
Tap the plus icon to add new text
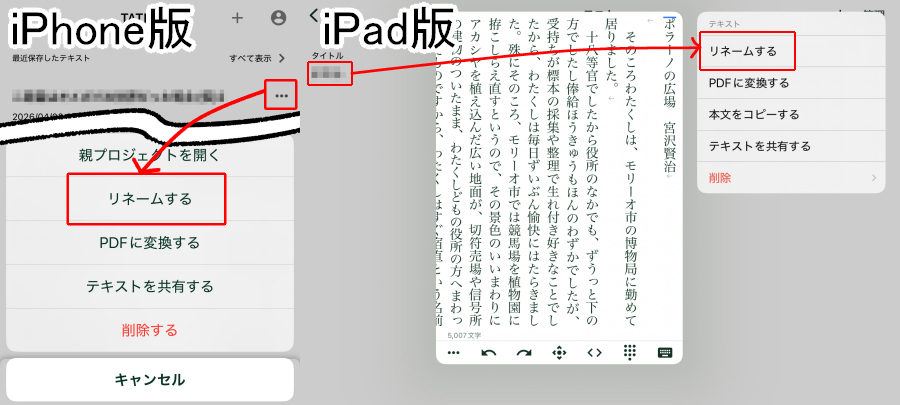coord(237,17)
